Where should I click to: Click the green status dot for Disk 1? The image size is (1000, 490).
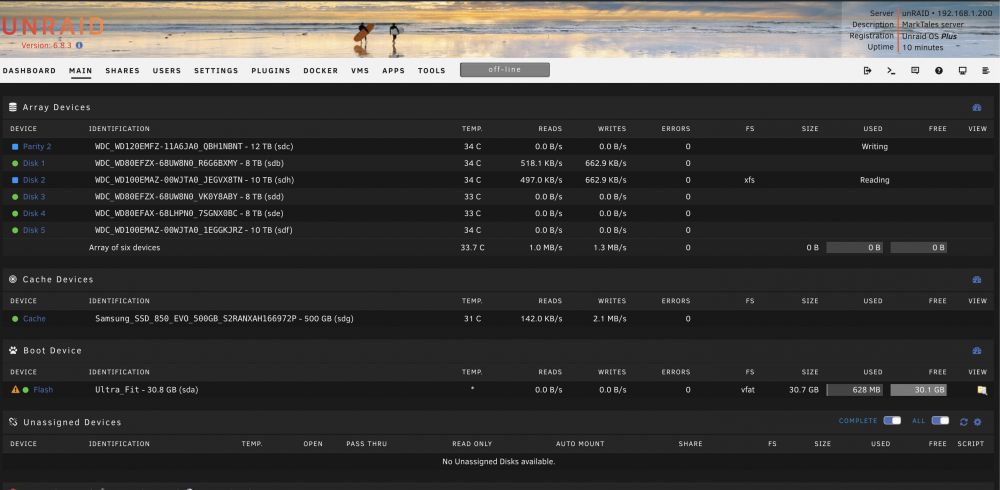15,163
